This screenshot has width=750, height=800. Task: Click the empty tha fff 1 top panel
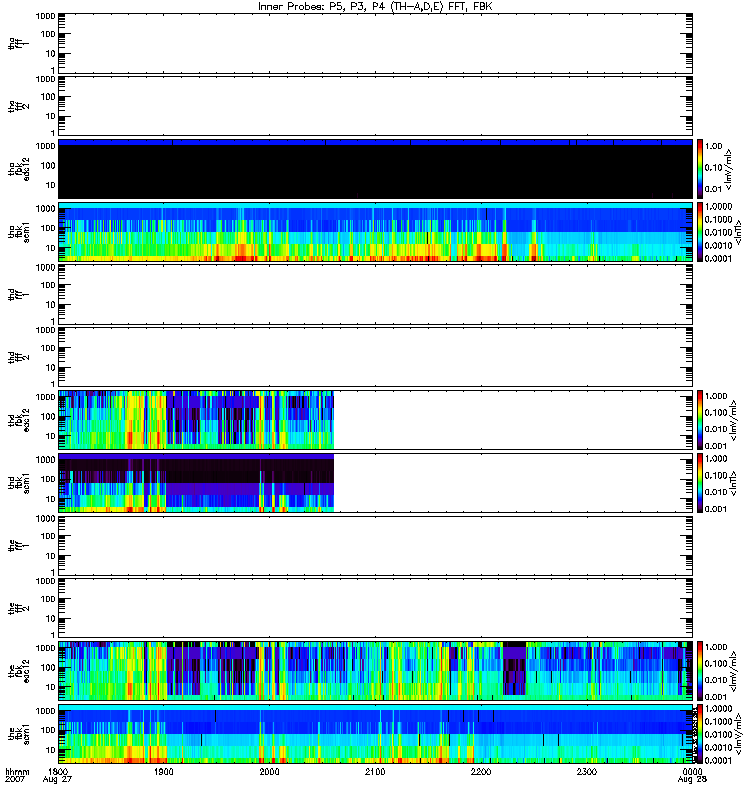pyautogui.click(x=375, y=42)
